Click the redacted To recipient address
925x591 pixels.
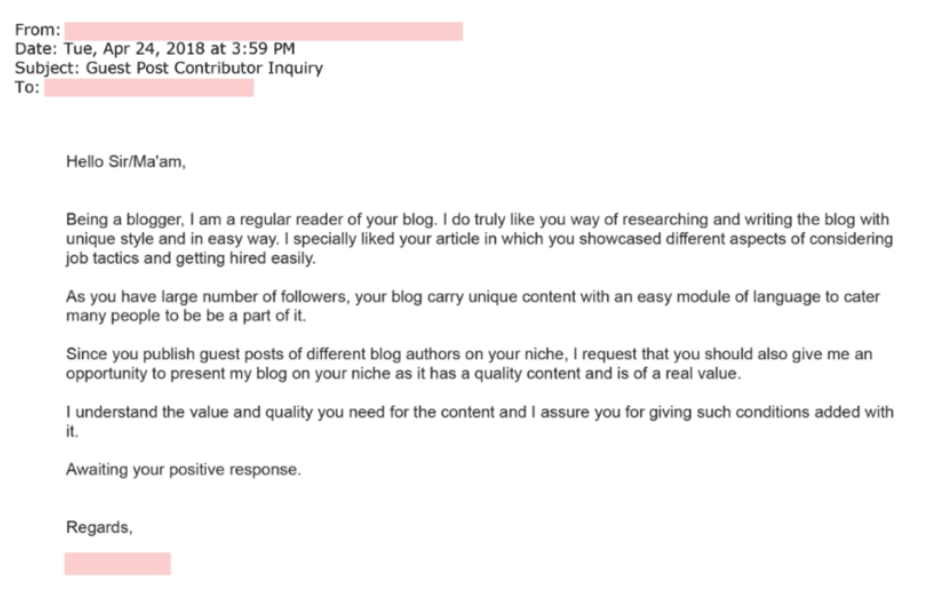point(149,88)
